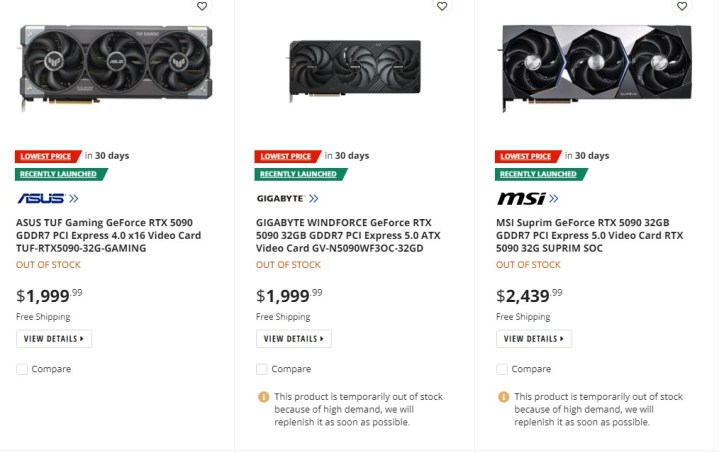Viewport: 719px width, 453px height.
Task: Click the MSI Suprim card product image
Action: (595, 66)
